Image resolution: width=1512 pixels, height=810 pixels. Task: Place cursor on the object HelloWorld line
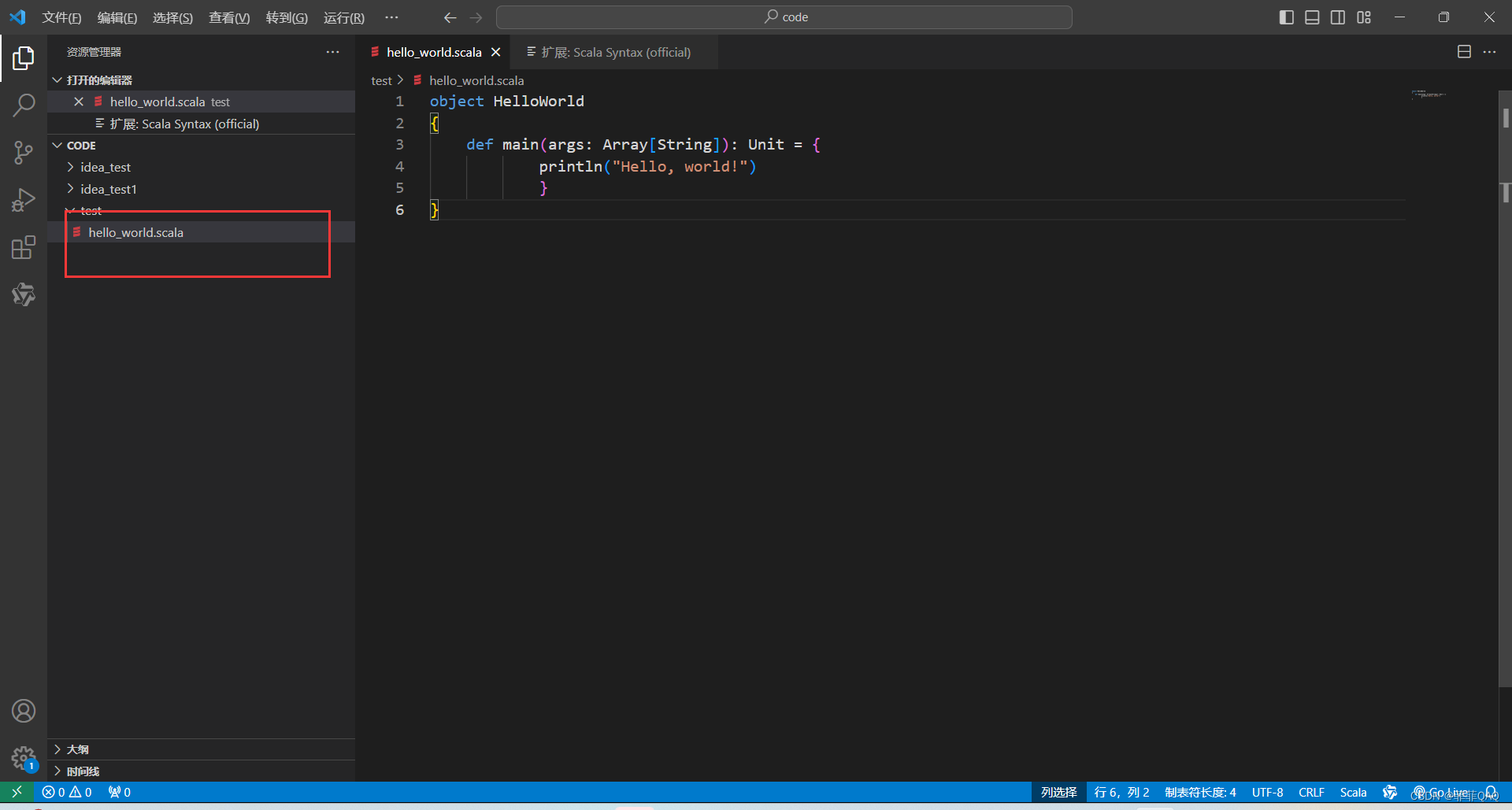tap(506, 102)
